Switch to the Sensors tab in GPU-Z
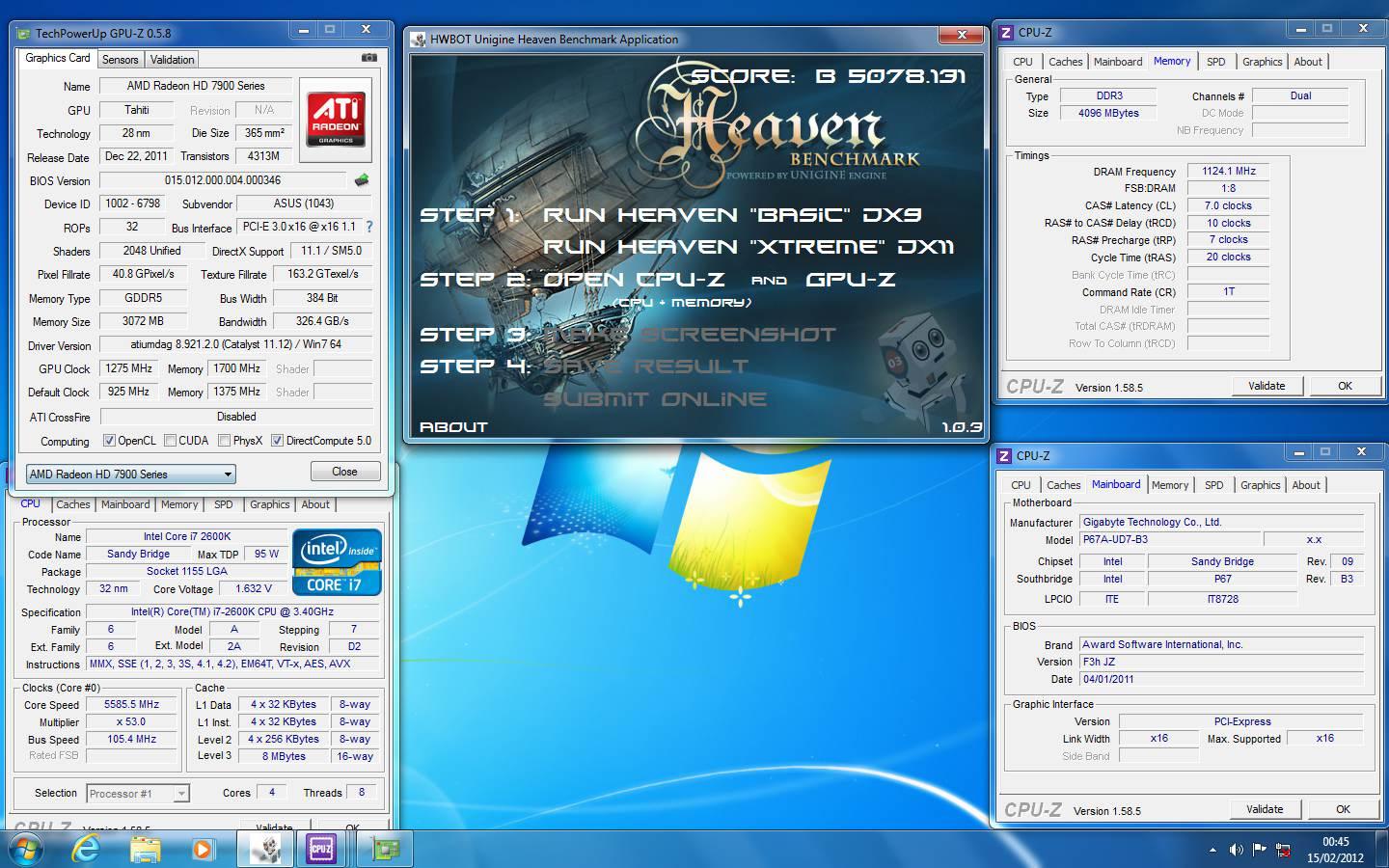 [121, 59]
